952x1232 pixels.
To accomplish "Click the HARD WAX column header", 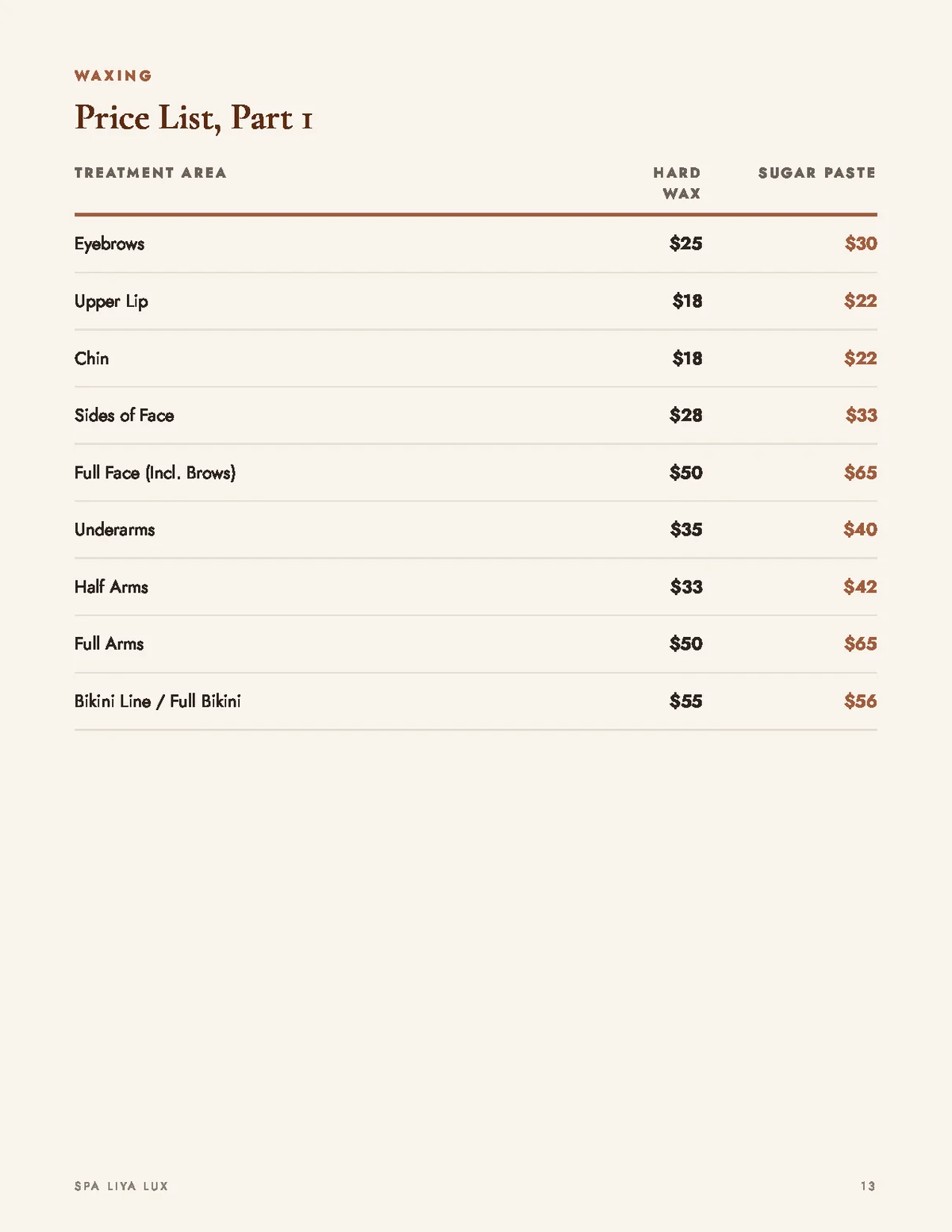I will coord(677,182).
